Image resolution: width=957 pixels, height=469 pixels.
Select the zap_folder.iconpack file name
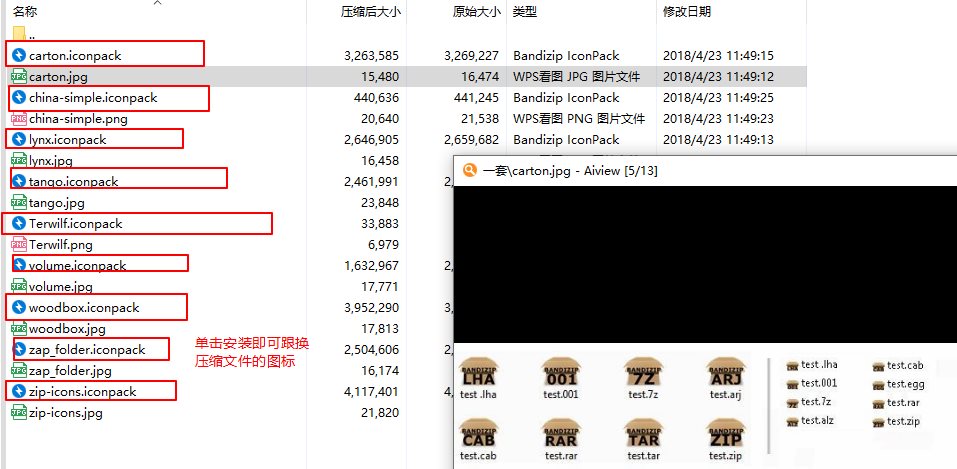point(87,350)
